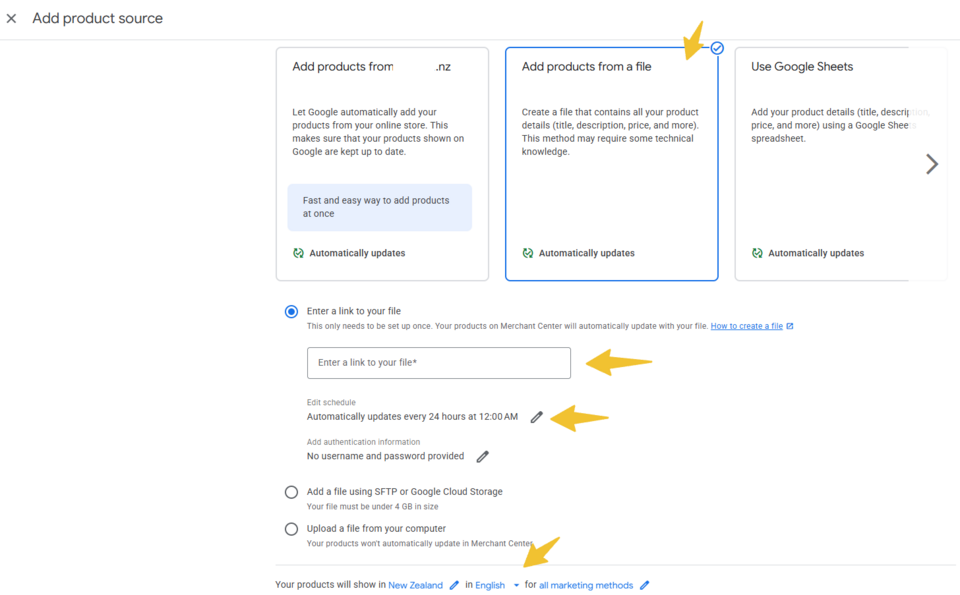
Task: Edit authentication username and password pencil
Action: (483, 457)
